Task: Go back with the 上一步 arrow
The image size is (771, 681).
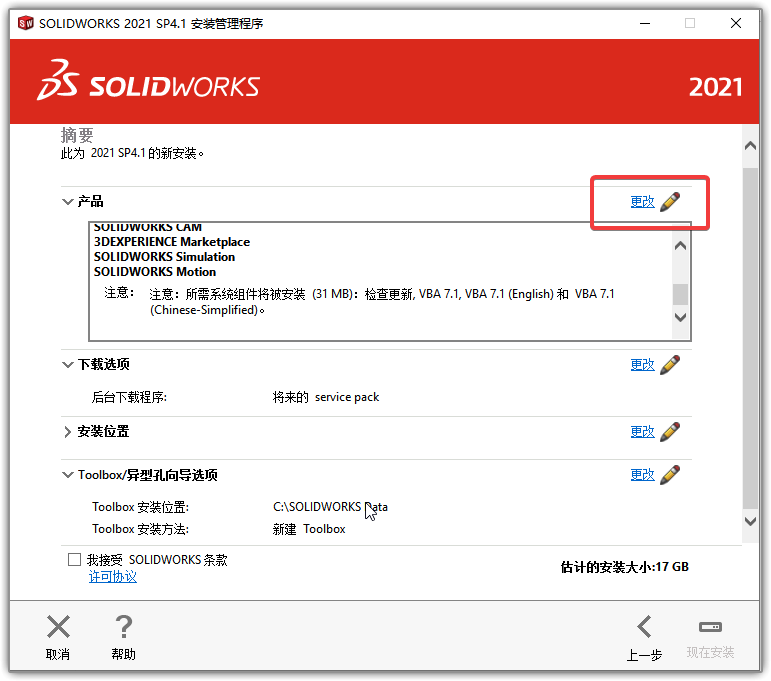Action: coord(644,627)
